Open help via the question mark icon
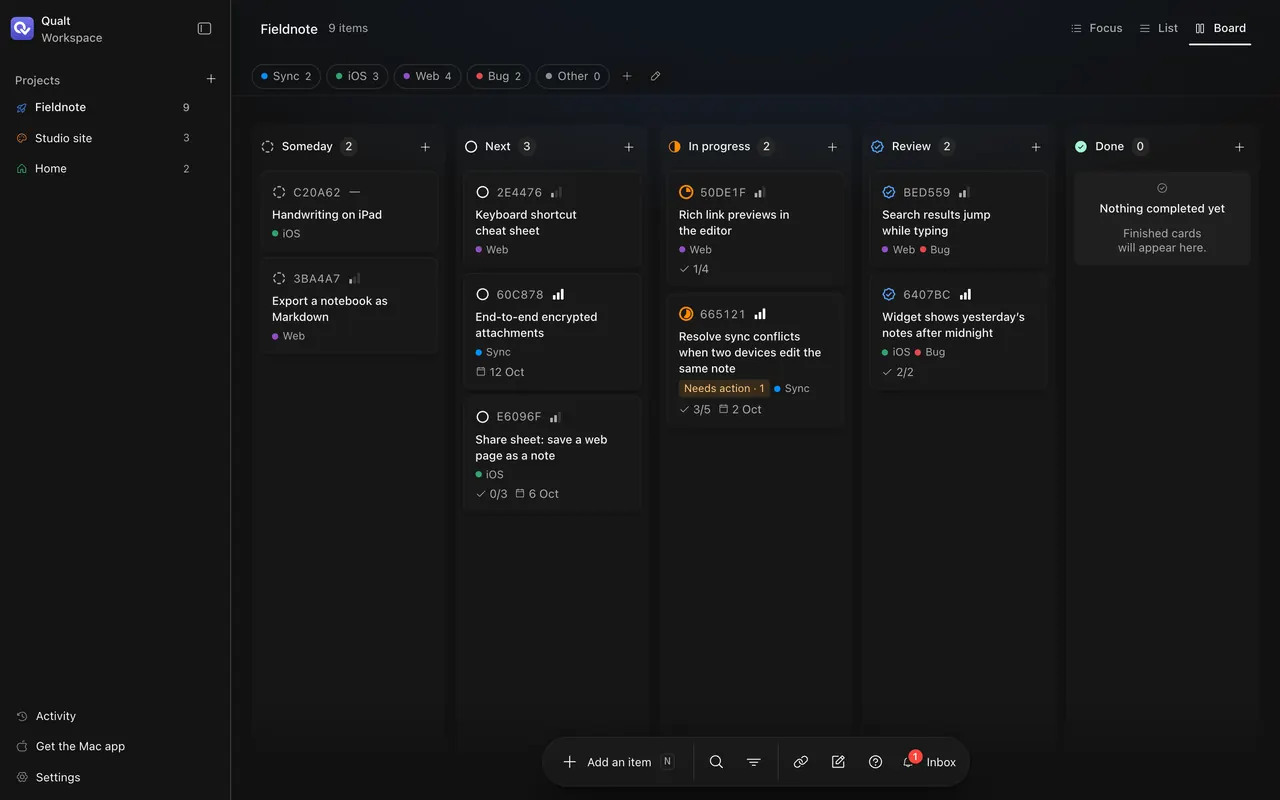The height and width of the screenshot is (800, 1280). pyautogui.click(x=876, y=762)
